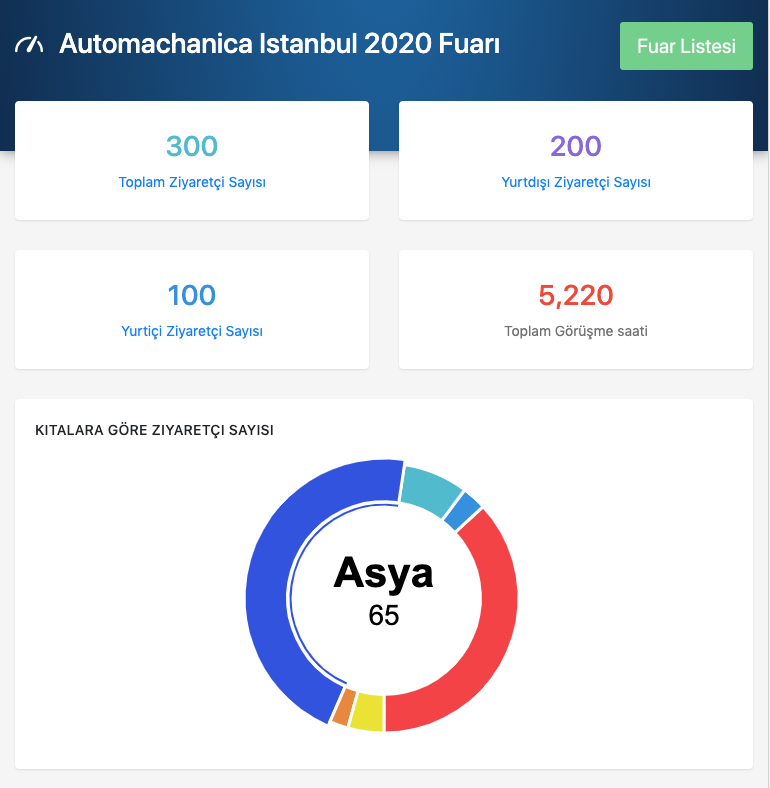Click the 300 total visitors number
Viewport: 770px width, 788px height.
click(x=192, y=147)
